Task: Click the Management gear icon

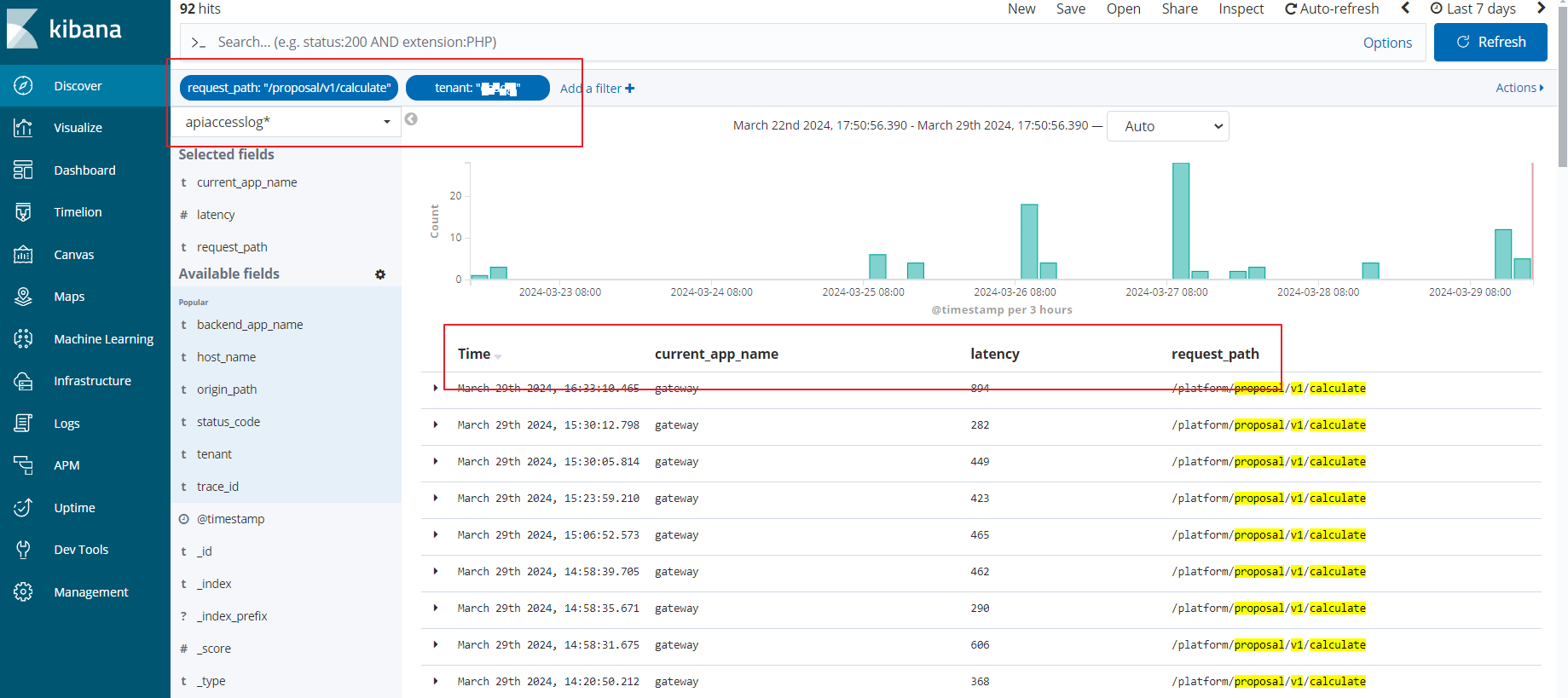Action: pyautogui.click(x=23, y=592)
